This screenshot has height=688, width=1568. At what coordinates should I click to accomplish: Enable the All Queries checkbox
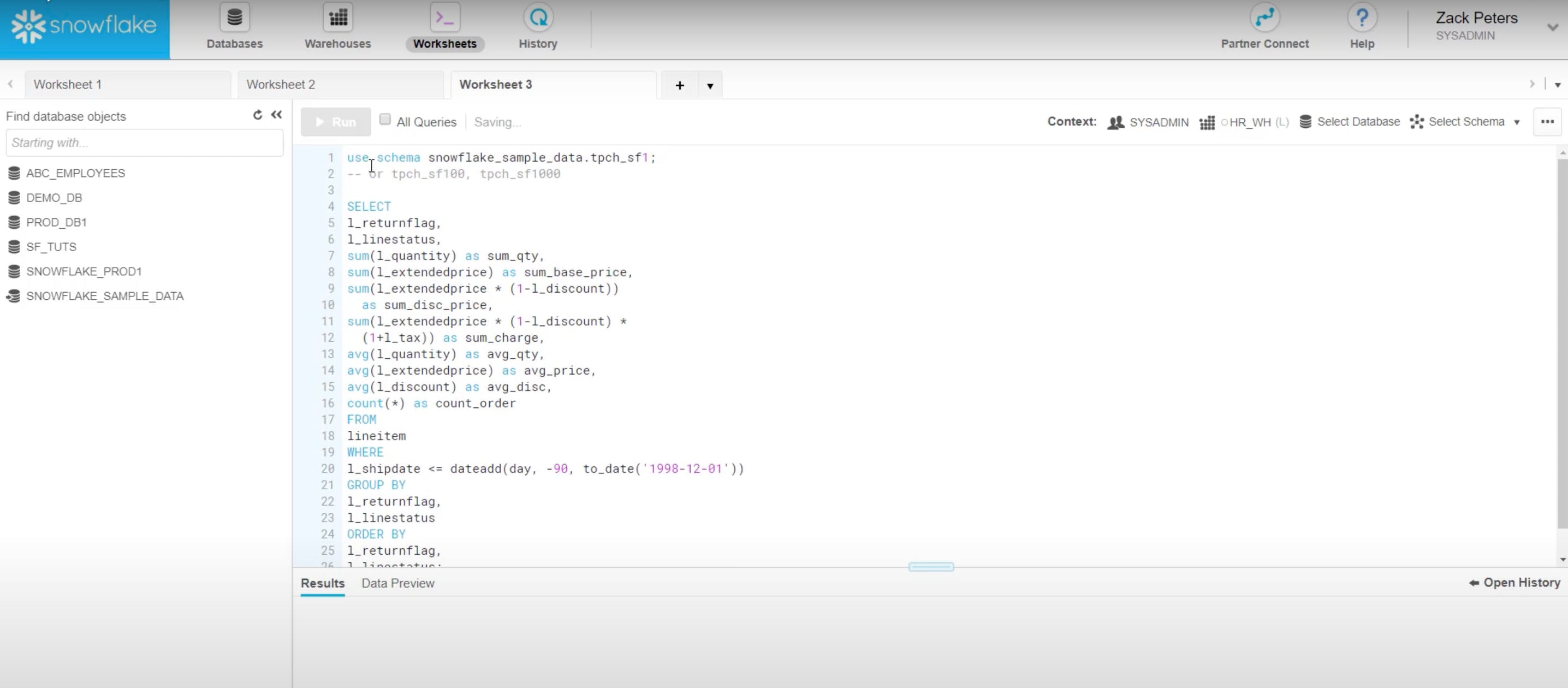click(385, 120)
